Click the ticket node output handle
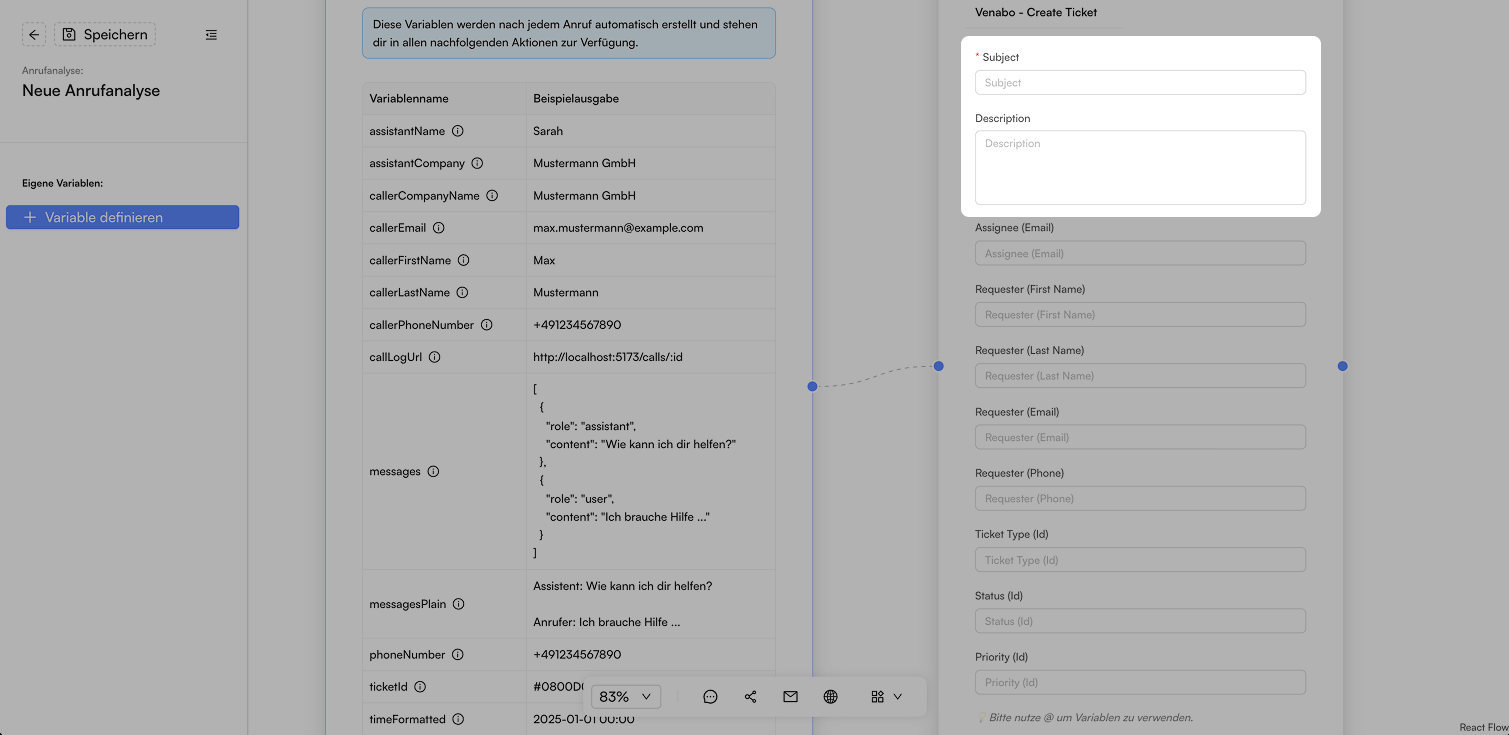The width and height of the screenshot is (1509, 735). click(1342, 366)
